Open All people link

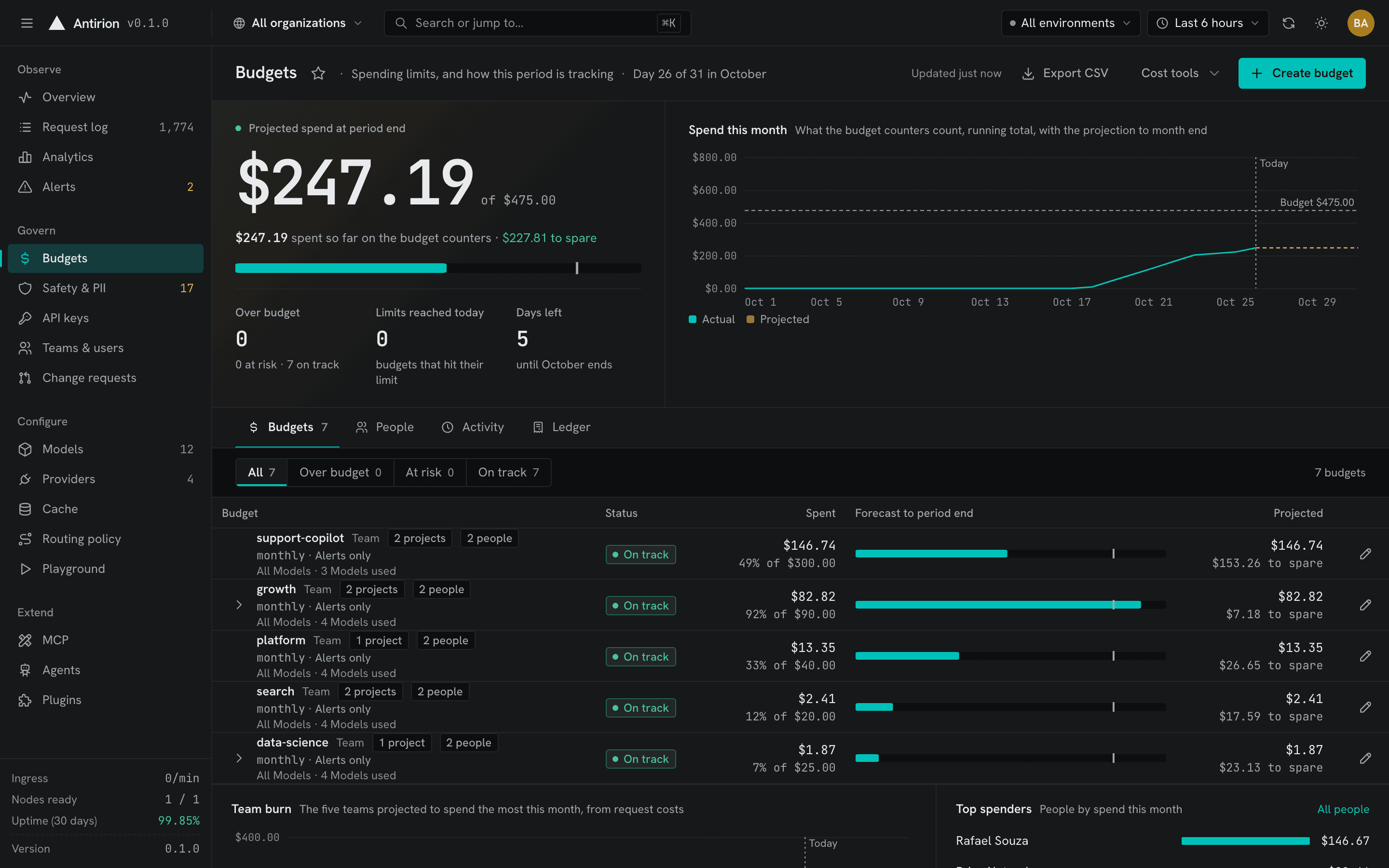(1343, 809)
